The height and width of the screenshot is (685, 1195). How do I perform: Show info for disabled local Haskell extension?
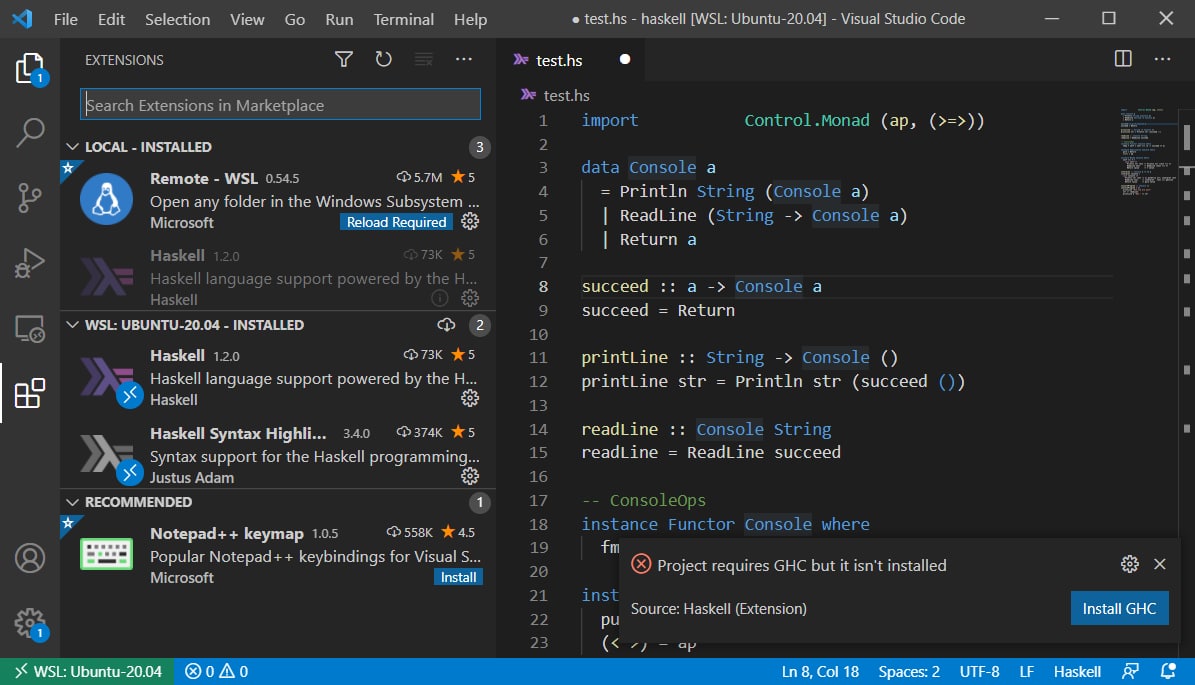pyautogui.click(x=440, y=298)
